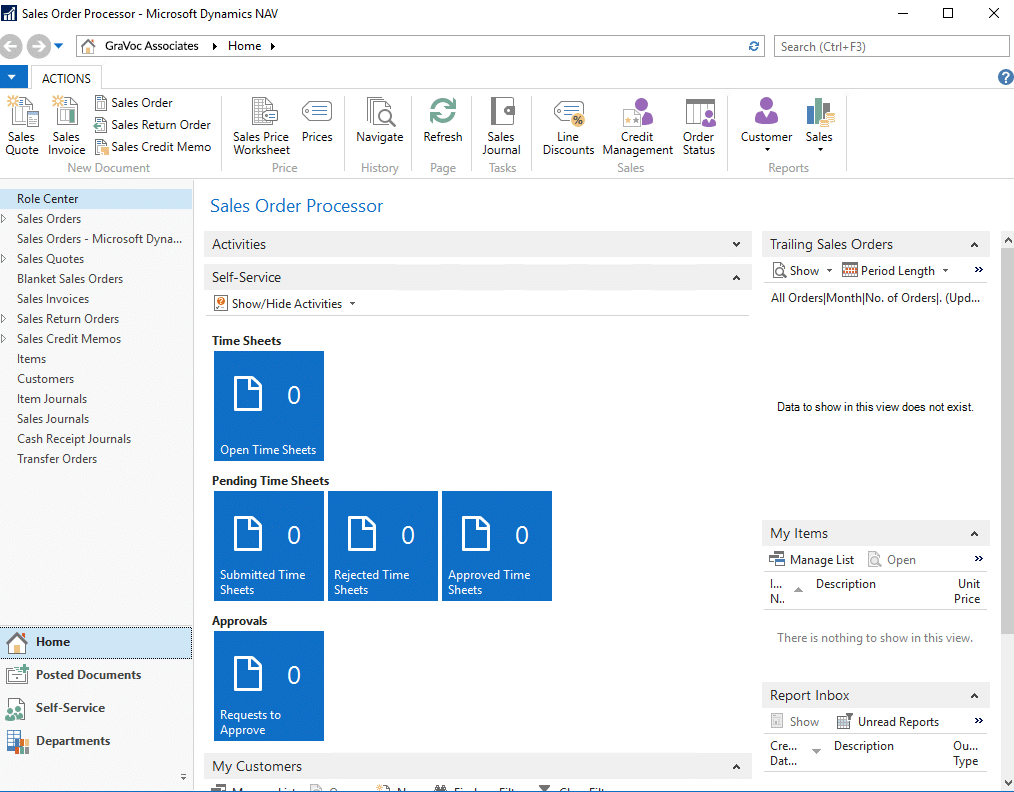Click GraVoc Associates in the address bar
The width and height of the screenshot is (1014, 792).
[151, 46]
